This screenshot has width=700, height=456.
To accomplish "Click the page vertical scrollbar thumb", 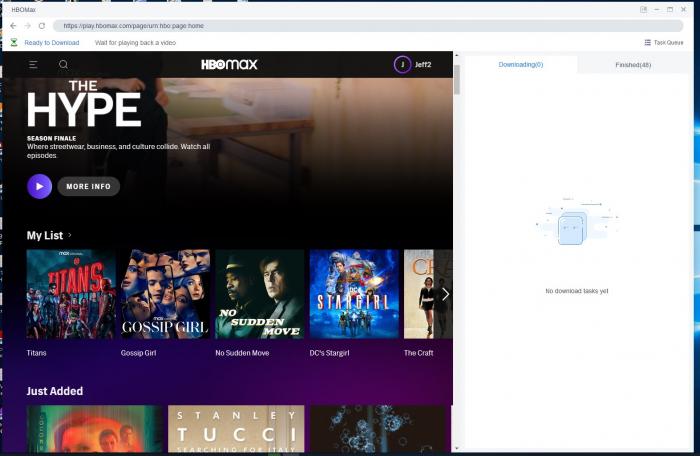I will click(457, 79).
